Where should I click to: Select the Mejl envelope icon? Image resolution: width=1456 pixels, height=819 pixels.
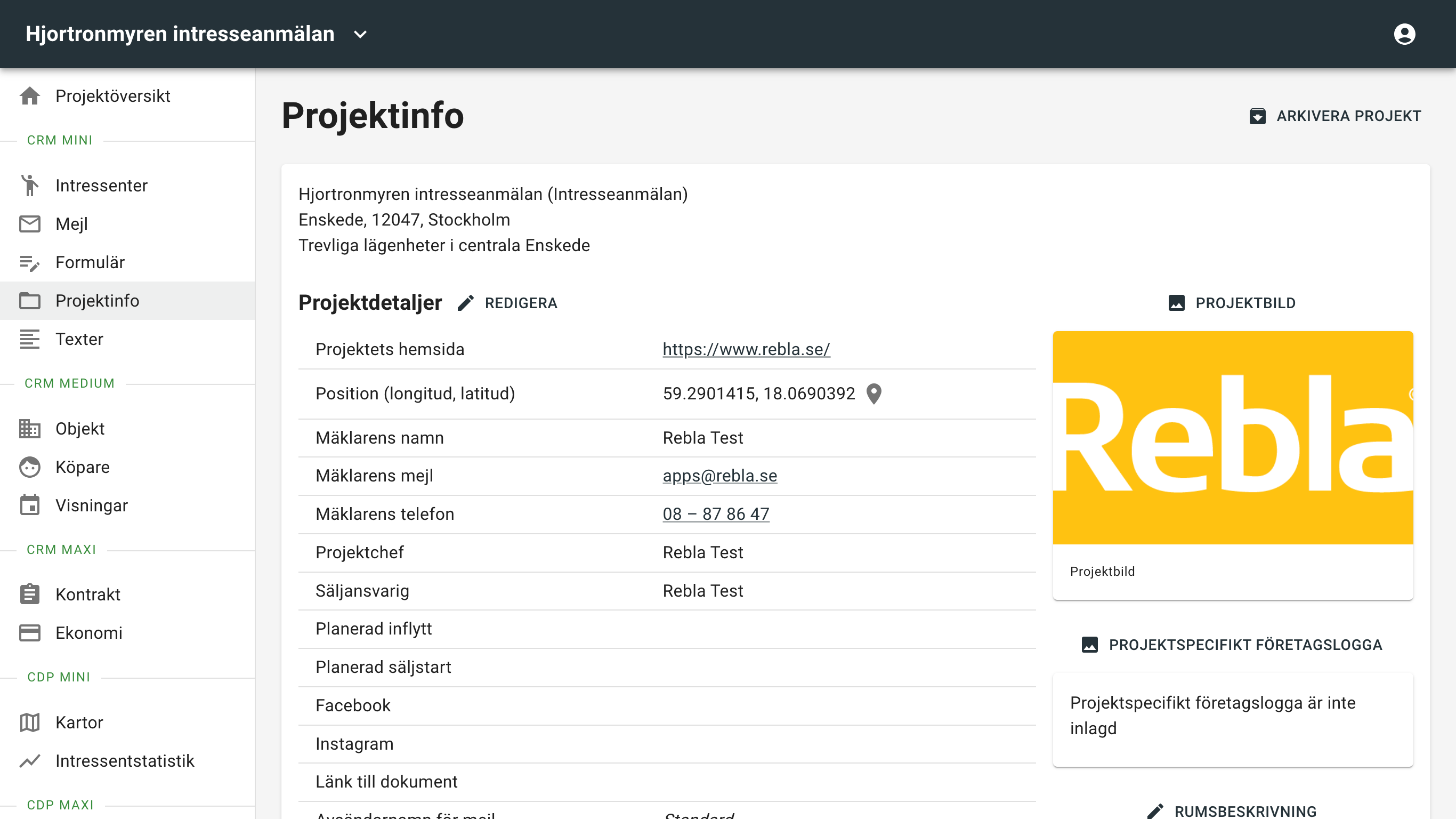(30, 224)
